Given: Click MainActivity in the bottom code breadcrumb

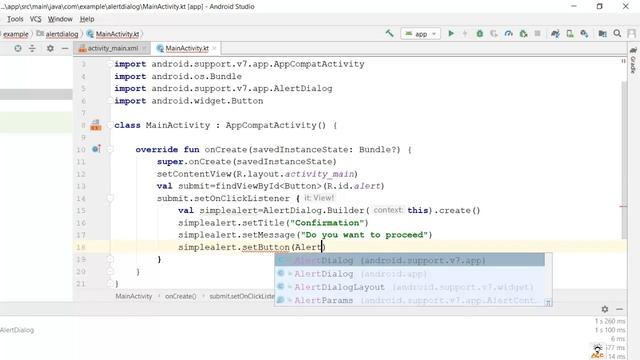Looking at the screenshot, I should pos(133,296).
